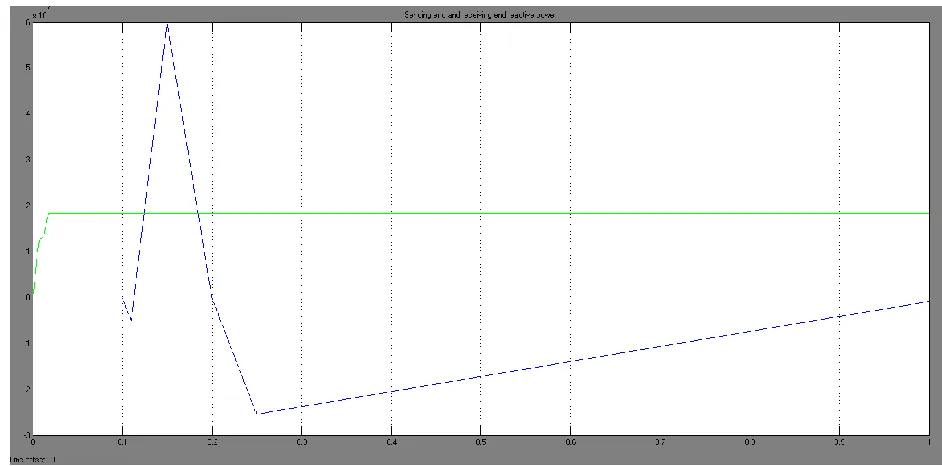Click the Time offset label
The image size is (942, 466).
[34, 460]
